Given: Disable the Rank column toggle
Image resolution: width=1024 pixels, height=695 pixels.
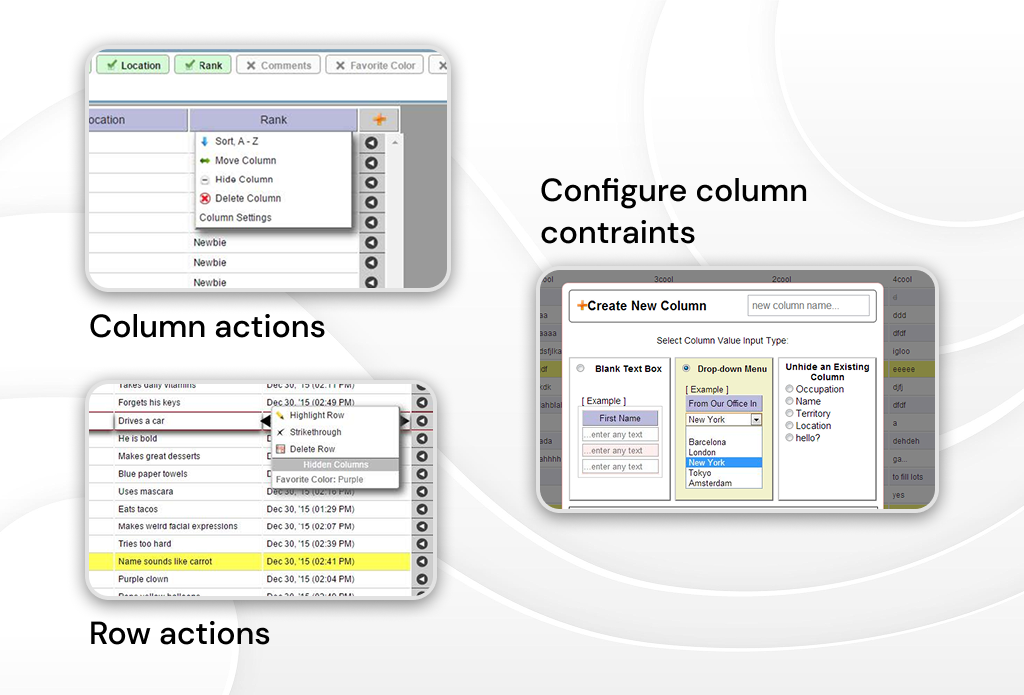Looking at the screenshot, I should 202,64.
